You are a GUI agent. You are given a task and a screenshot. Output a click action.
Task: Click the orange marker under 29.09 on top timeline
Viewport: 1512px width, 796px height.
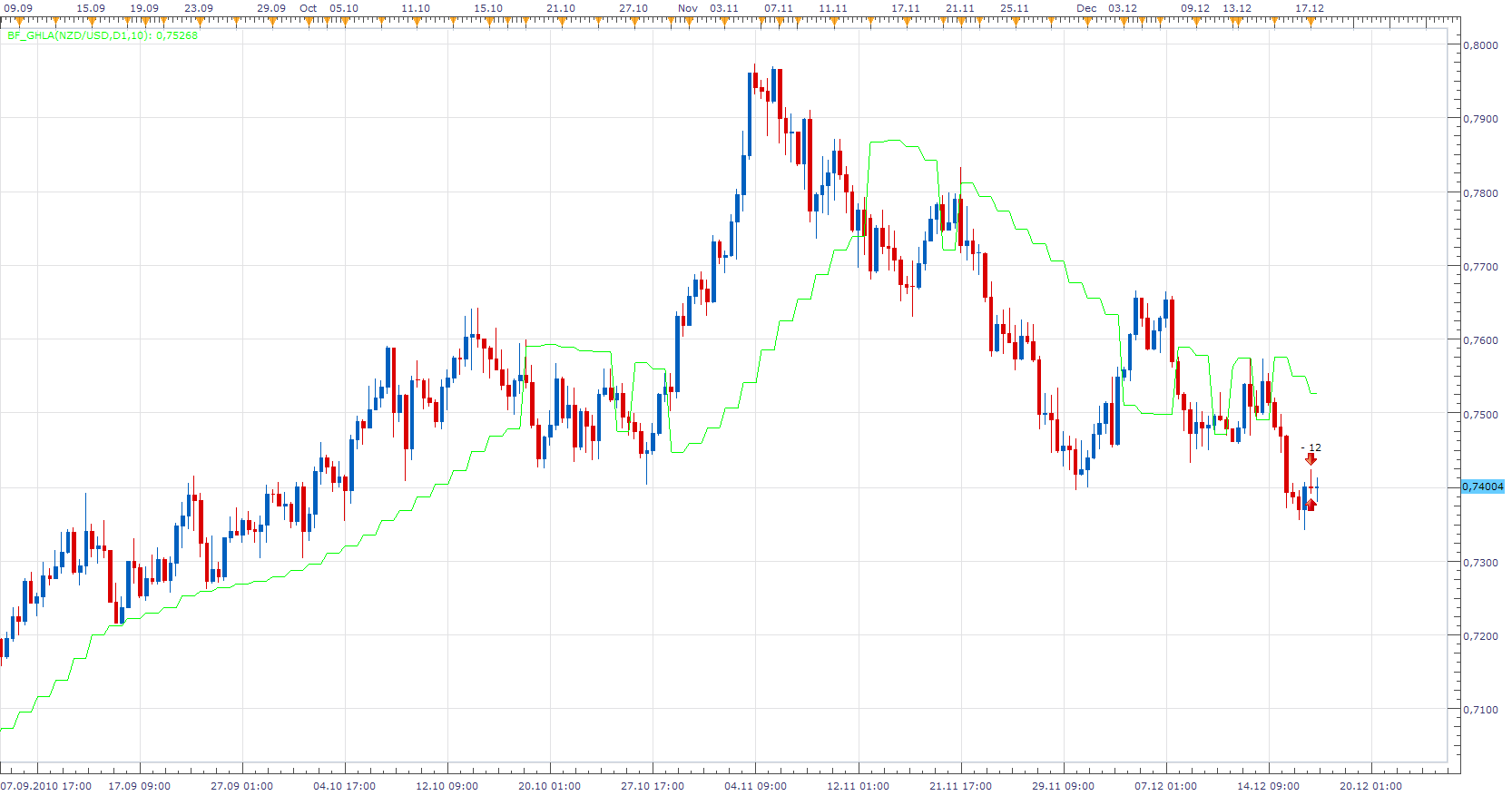(x=271, y=20)
